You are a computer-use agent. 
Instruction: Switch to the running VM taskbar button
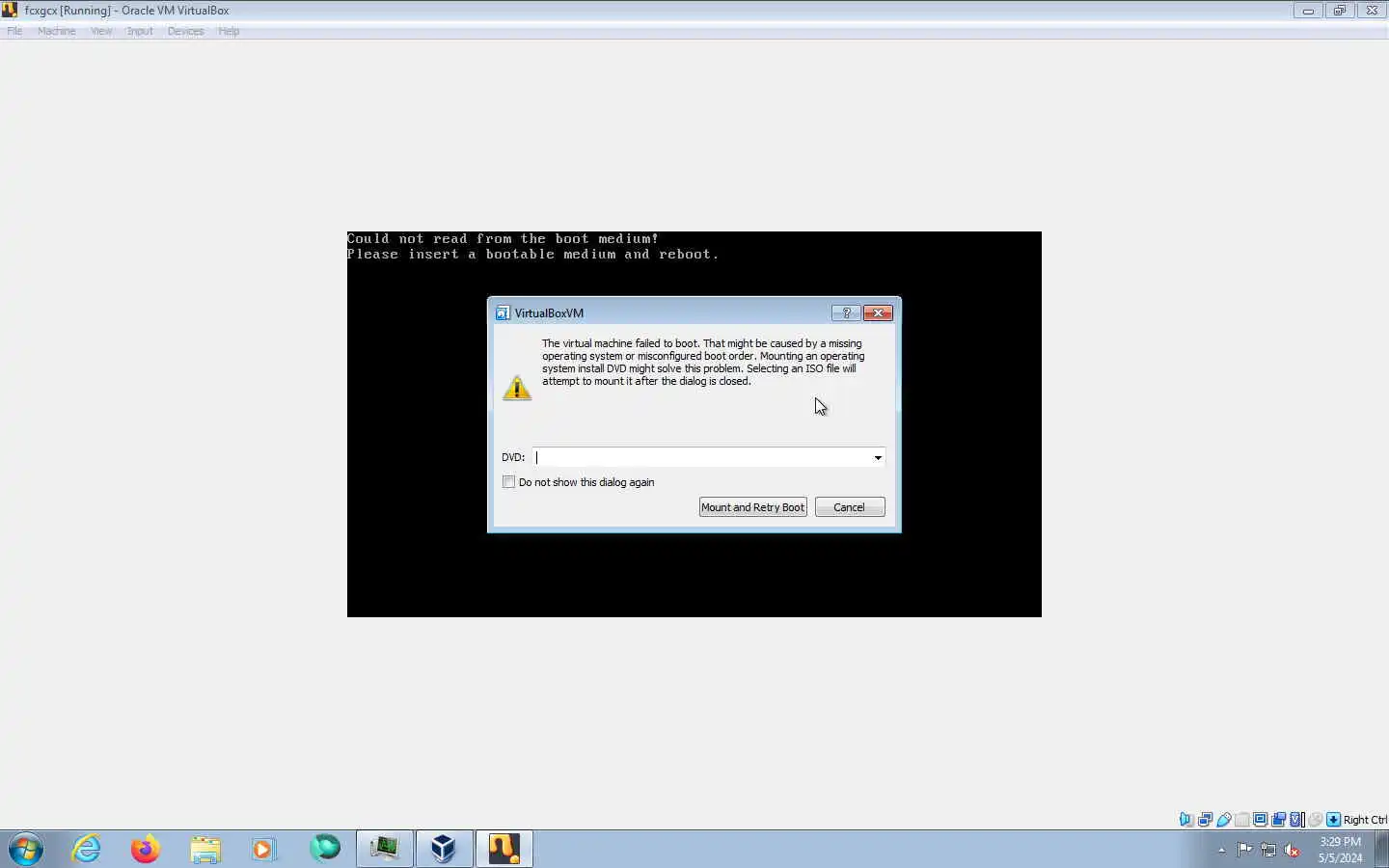pos(504,849)
